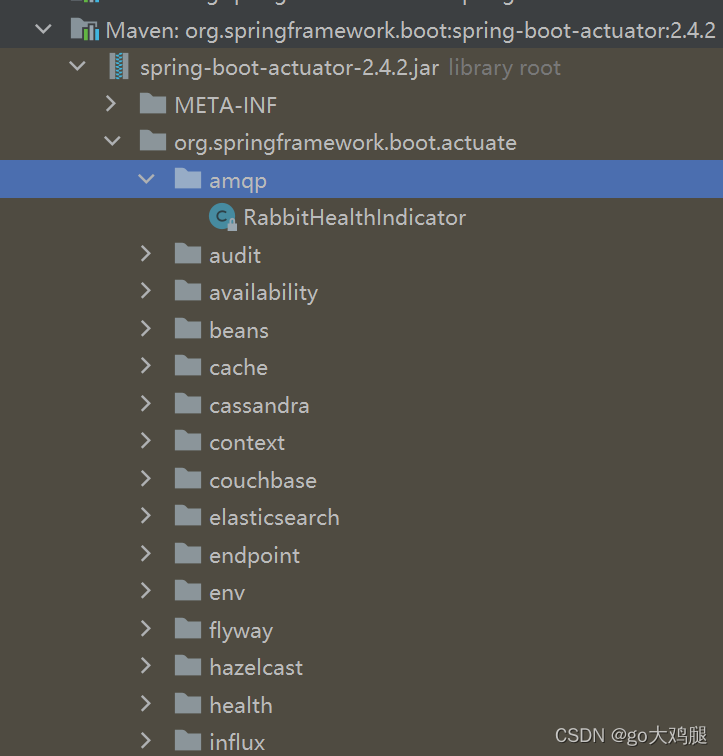Collapse spring-boot-actuator-2.4.2.jar chevron

(x=77, y=67)
